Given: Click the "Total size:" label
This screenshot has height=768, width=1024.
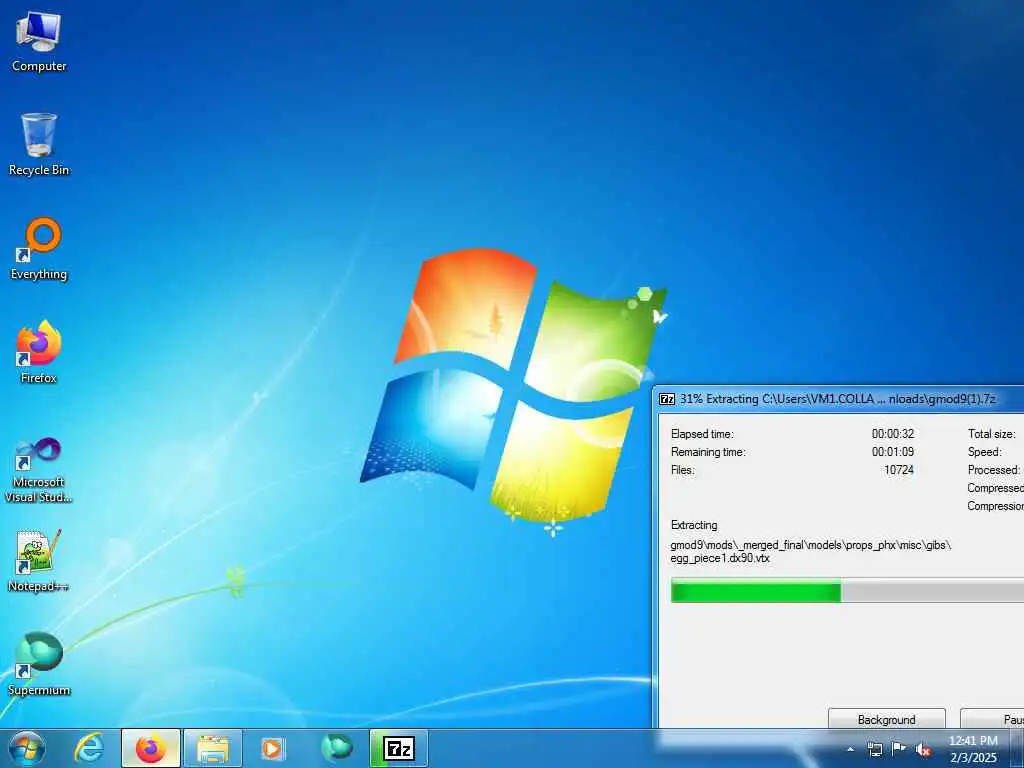Looking at the screenshot, I should pyautogui.click(x=991, y=434).
